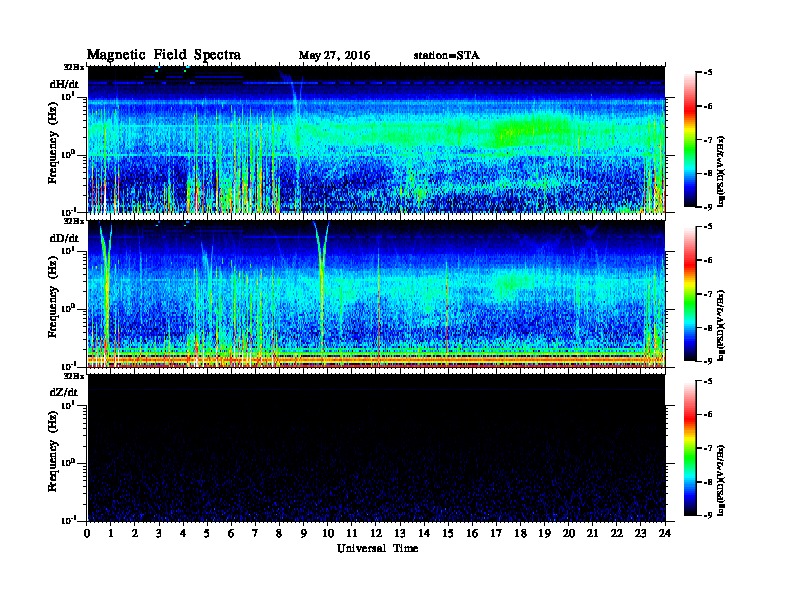Click the "Universal Time" axis label
Screen dimensions: 792x612
pos(377,548)
